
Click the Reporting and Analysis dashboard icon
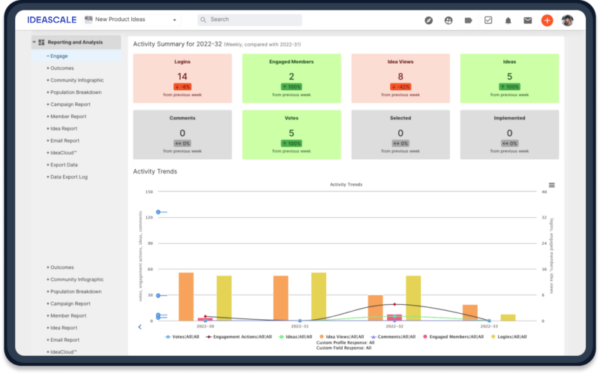point(42,42)
